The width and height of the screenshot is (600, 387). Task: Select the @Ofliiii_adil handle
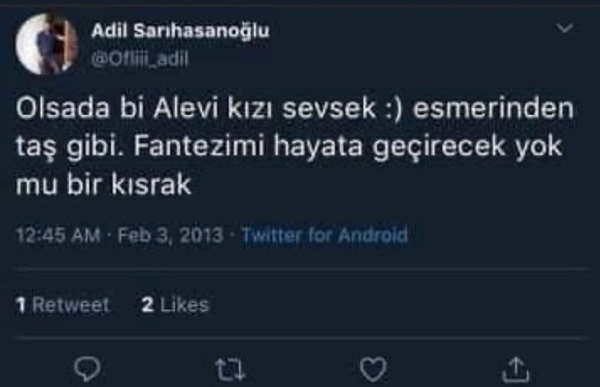click(140, 59)
